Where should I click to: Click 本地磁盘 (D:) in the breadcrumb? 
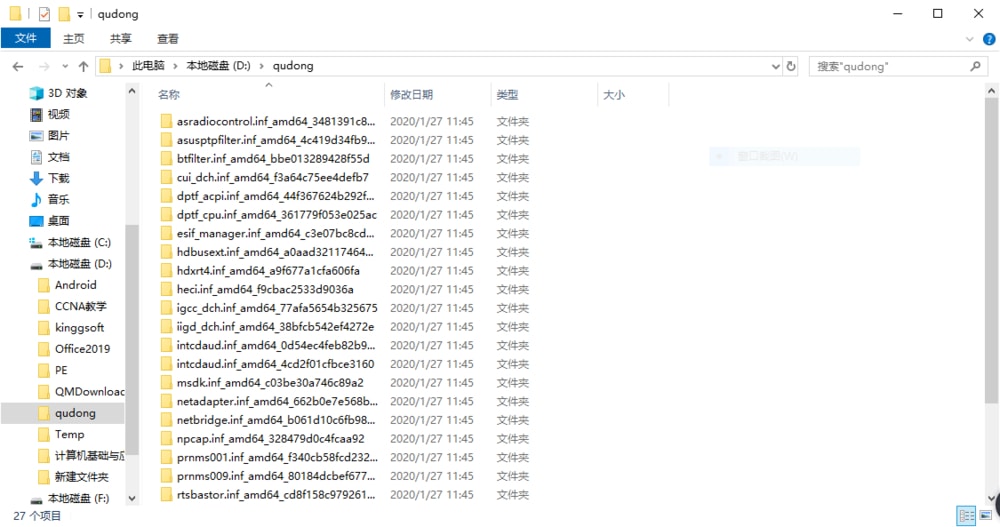218,66
